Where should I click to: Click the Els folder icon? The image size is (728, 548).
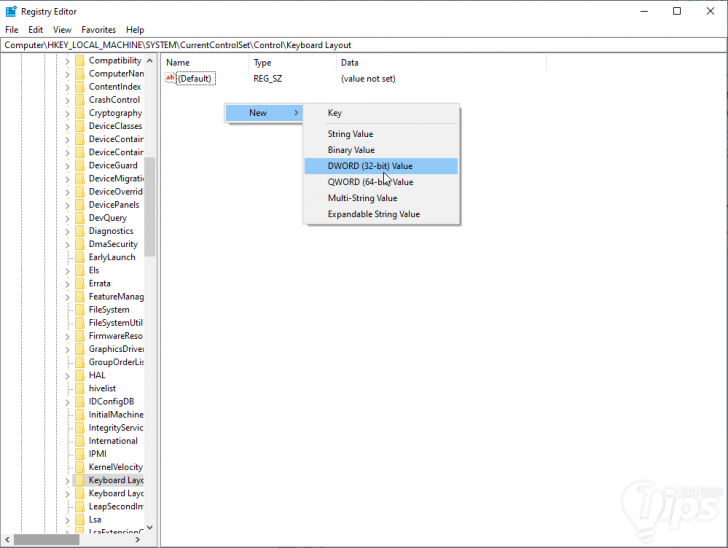[80, 270]
